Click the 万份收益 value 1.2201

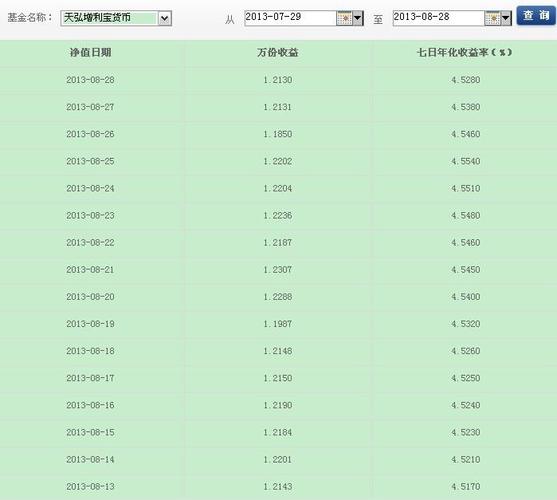[x=278, y=459]
